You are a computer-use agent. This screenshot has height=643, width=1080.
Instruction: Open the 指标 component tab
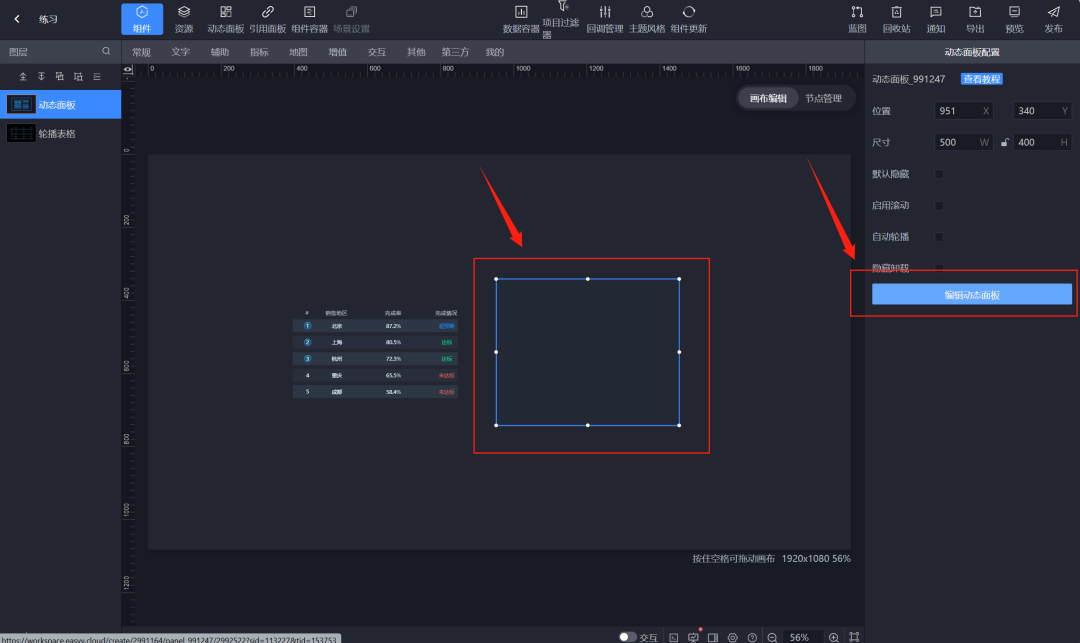[x=259, y=52]
